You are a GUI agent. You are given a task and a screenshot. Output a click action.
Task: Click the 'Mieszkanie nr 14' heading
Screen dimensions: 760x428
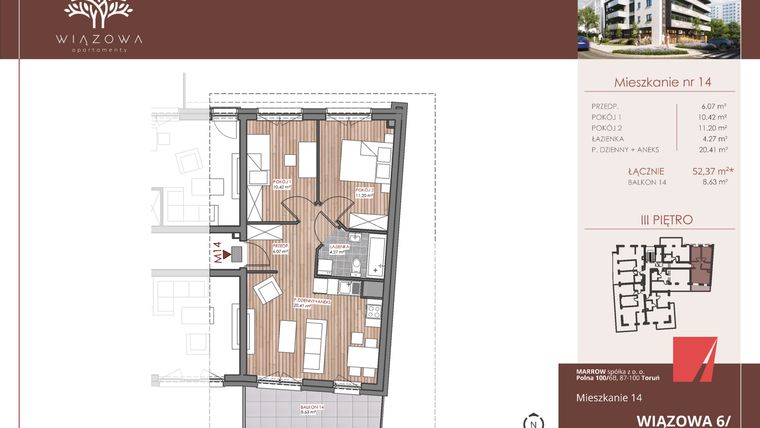pos(663,82)
